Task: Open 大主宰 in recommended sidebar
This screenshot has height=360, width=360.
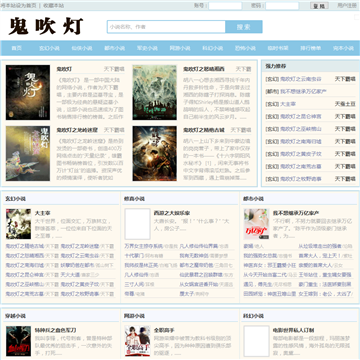Action: coord(288,104)
